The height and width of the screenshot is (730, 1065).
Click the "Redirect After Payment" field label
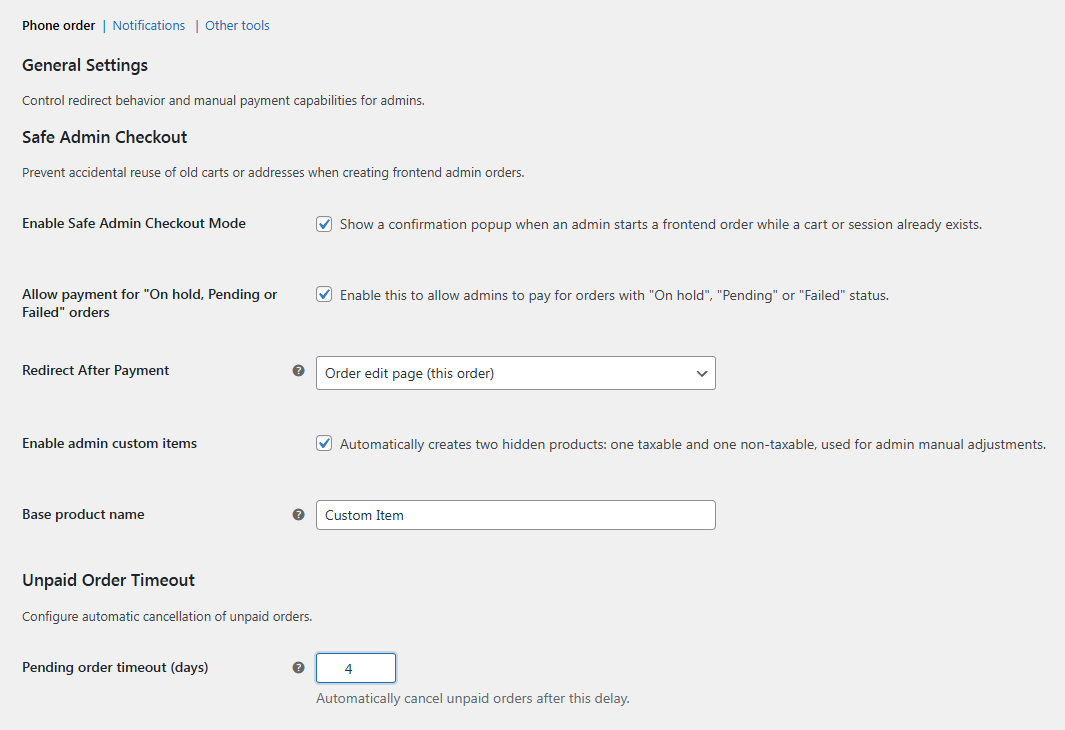[x=96, y=371]
